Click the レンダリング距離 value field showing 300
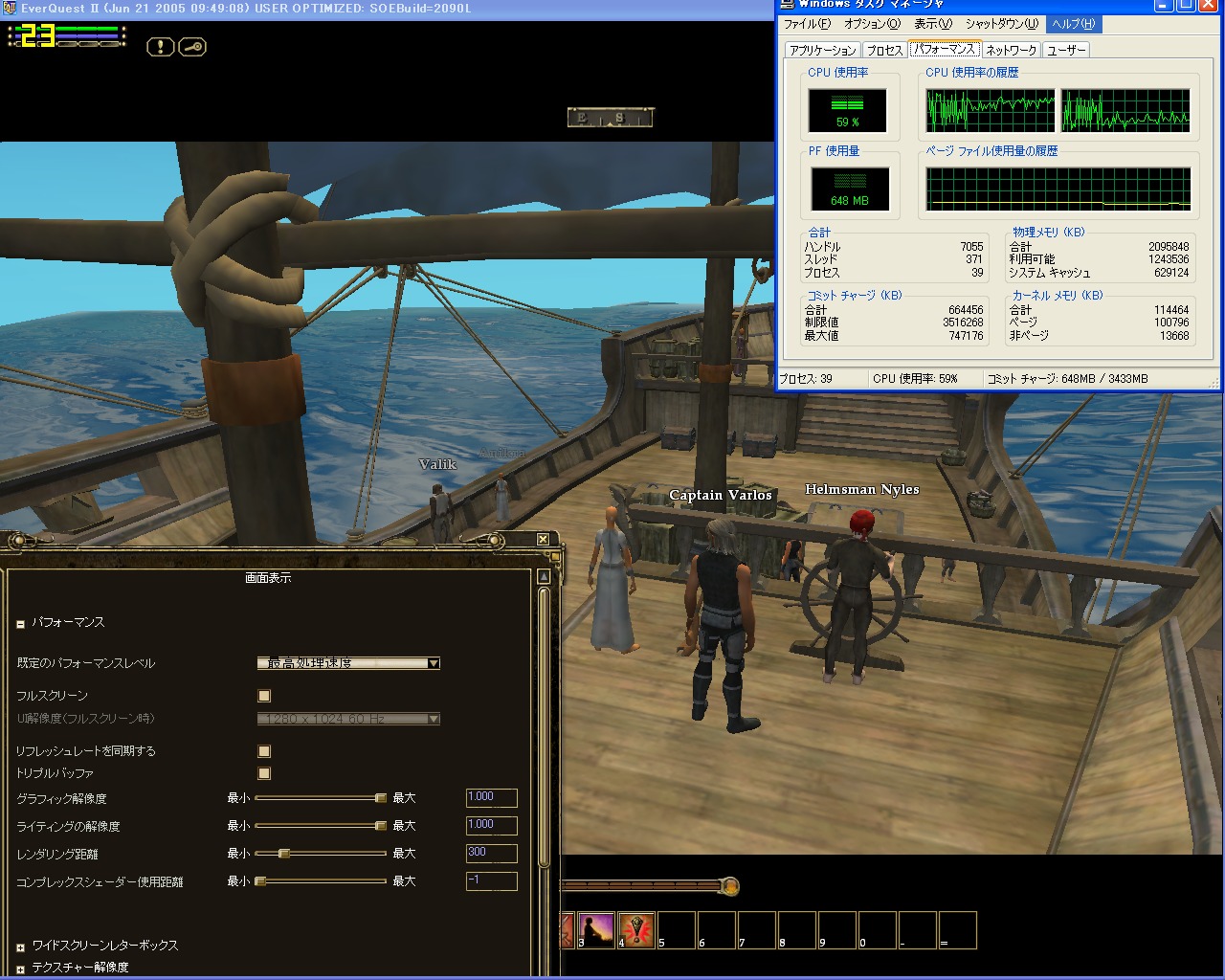The width and height of the screenshot is (1225, 980). pos(492,854)
